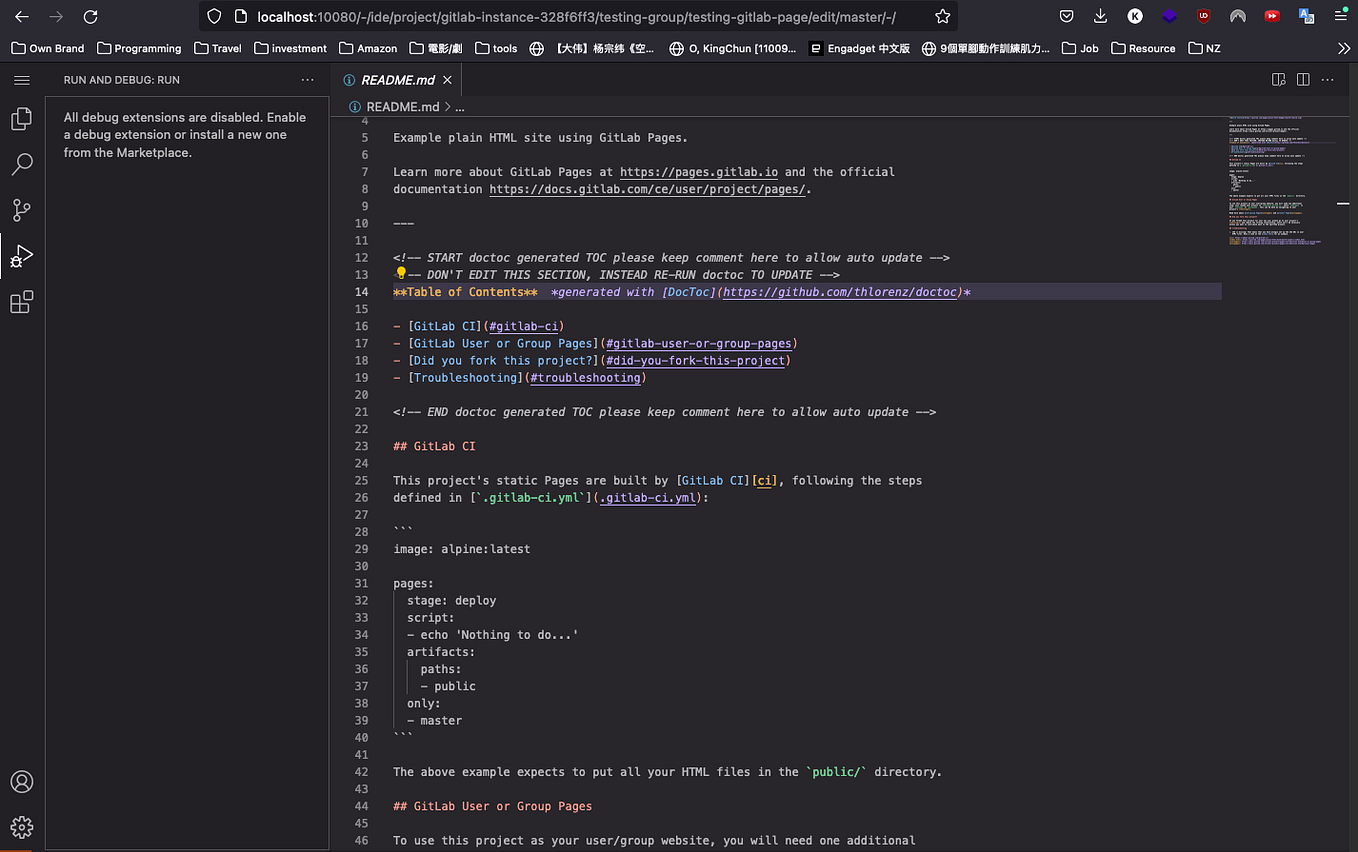Image resolution: width=1358 pixels, height=852 pixels.
Task: Open the hamburger menu above the Explorer icon
Action: coord(22,79)
